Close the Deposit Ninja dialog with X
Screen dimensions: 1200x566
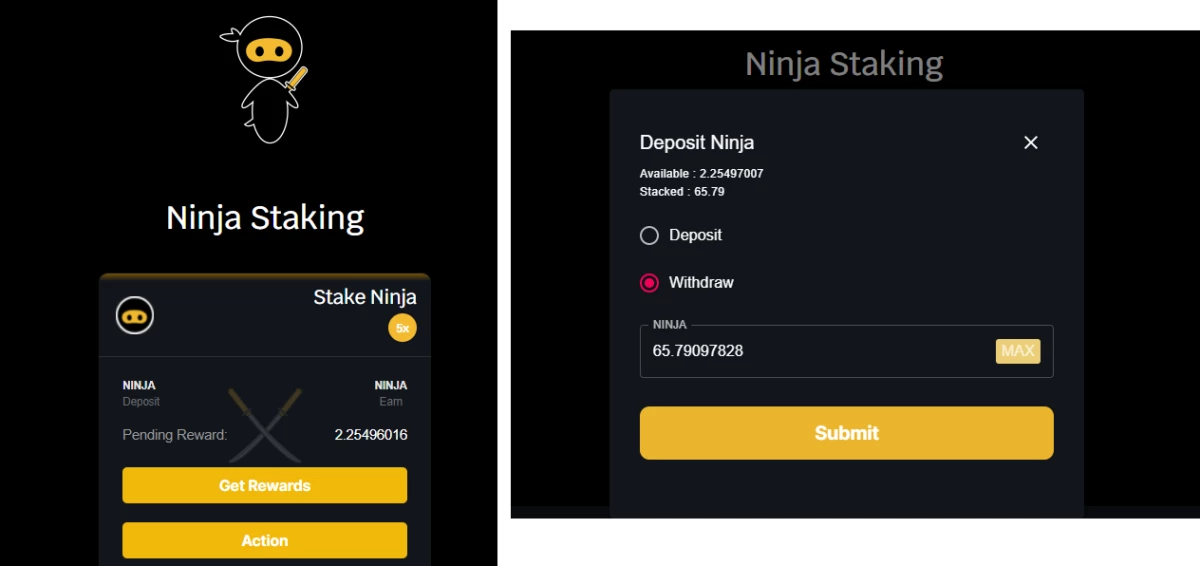(x=1031, y=142)
